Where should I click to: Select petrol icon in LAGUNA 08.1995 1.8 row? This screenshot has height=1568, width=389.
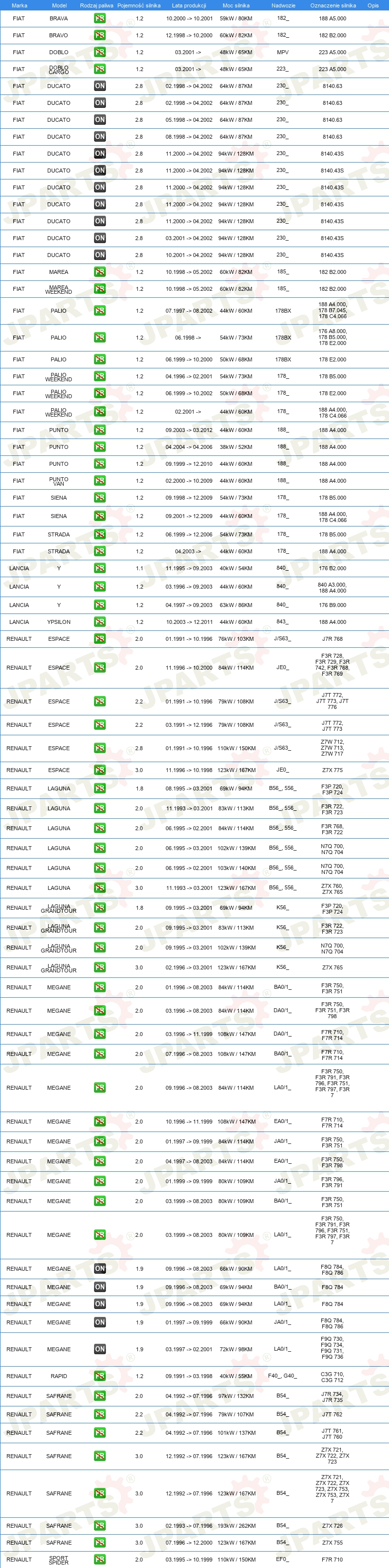[100, 789]
